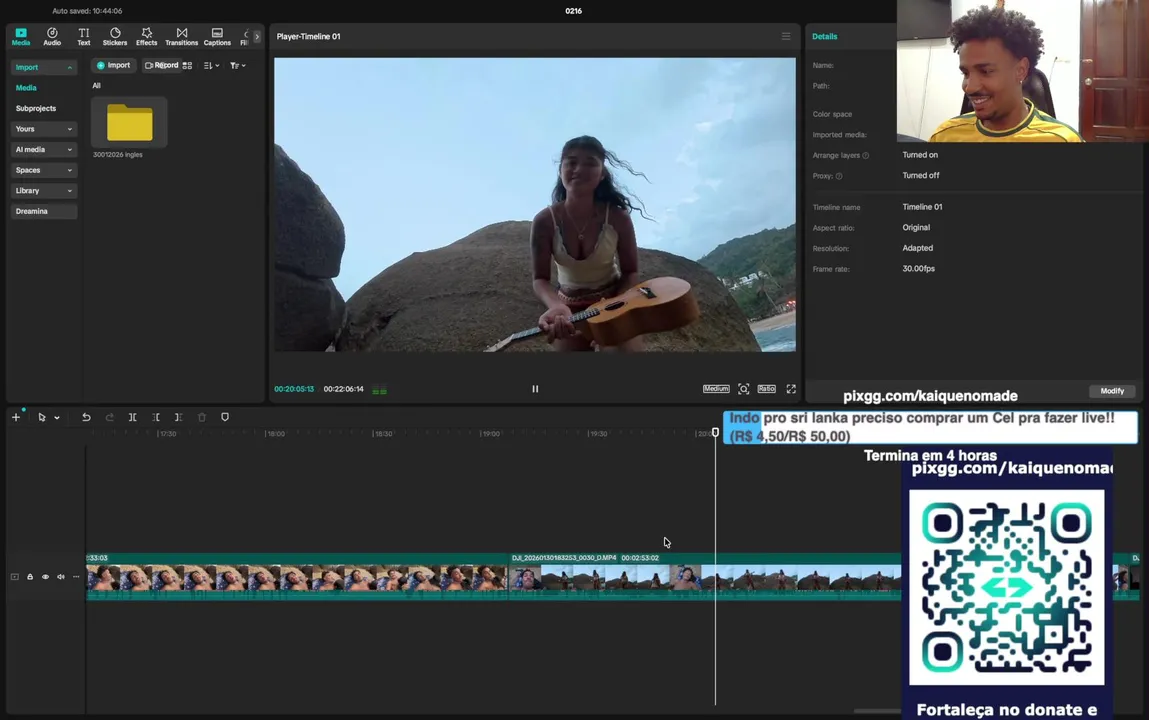The image size is (1149, 720).
Task: Open the 30012026 ingles folder
Action: point(130,123)
